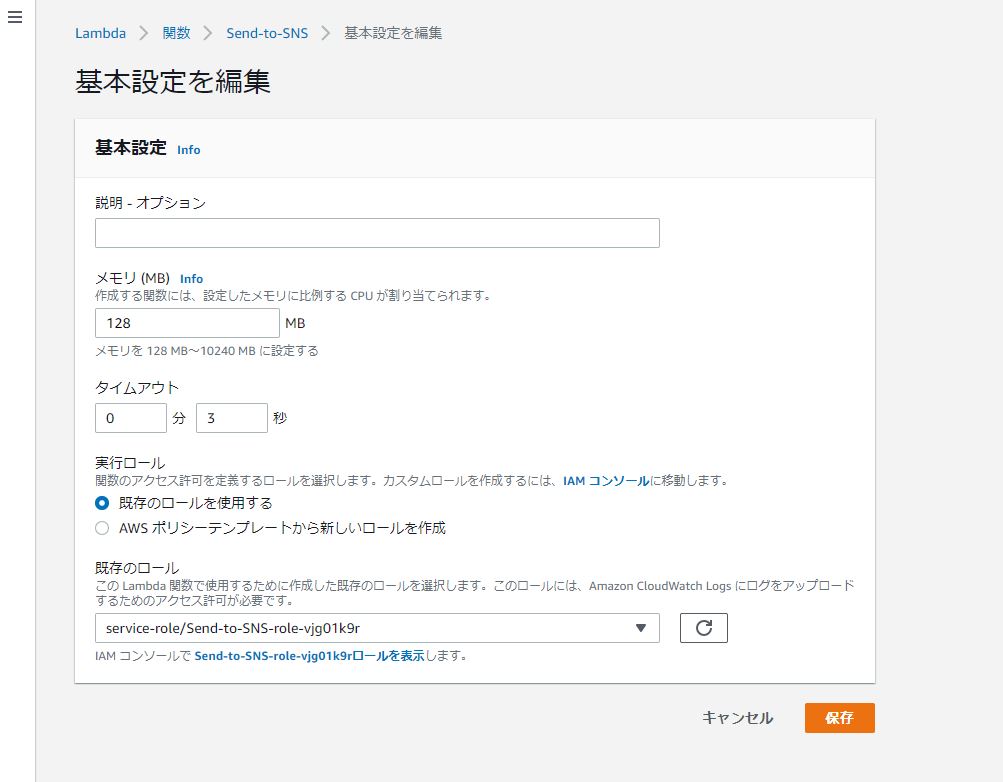The height and width of the screenshot is (782, 1003).
Task: Click the timeout minutes field showing 0
Action: (130, 417)
